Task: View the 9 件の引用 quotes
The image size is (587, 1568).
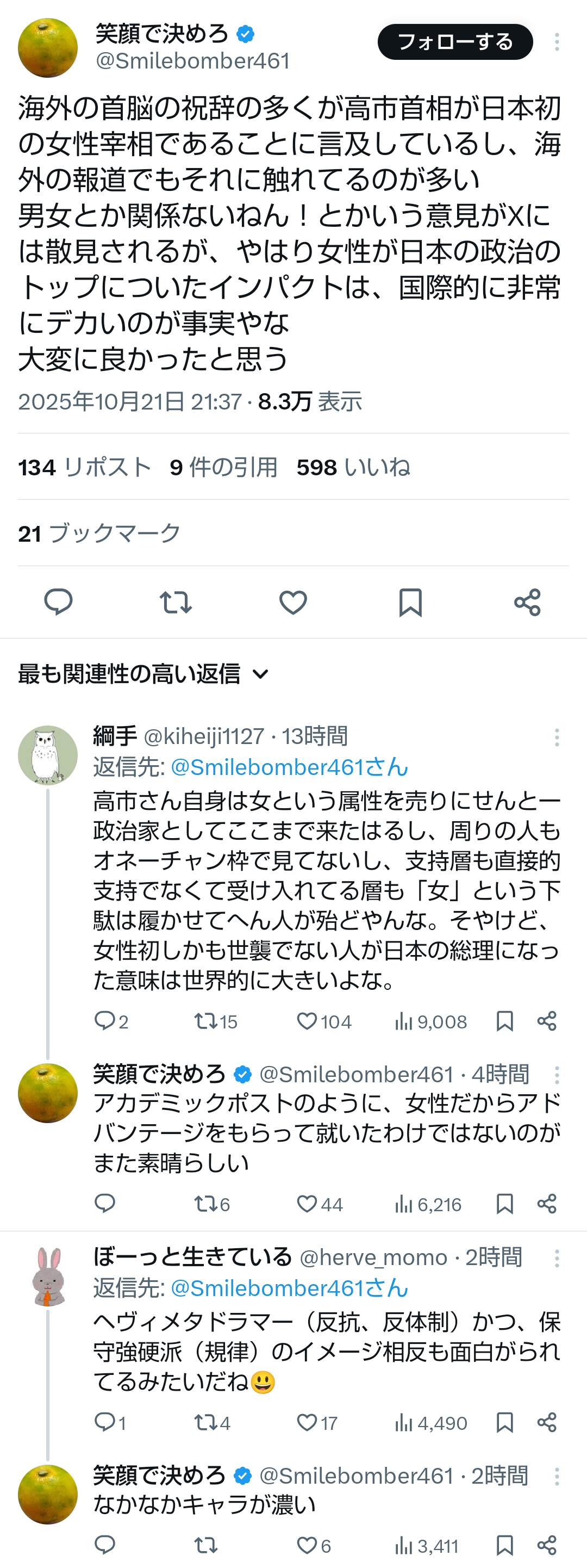Action: [x=223, y=468]
